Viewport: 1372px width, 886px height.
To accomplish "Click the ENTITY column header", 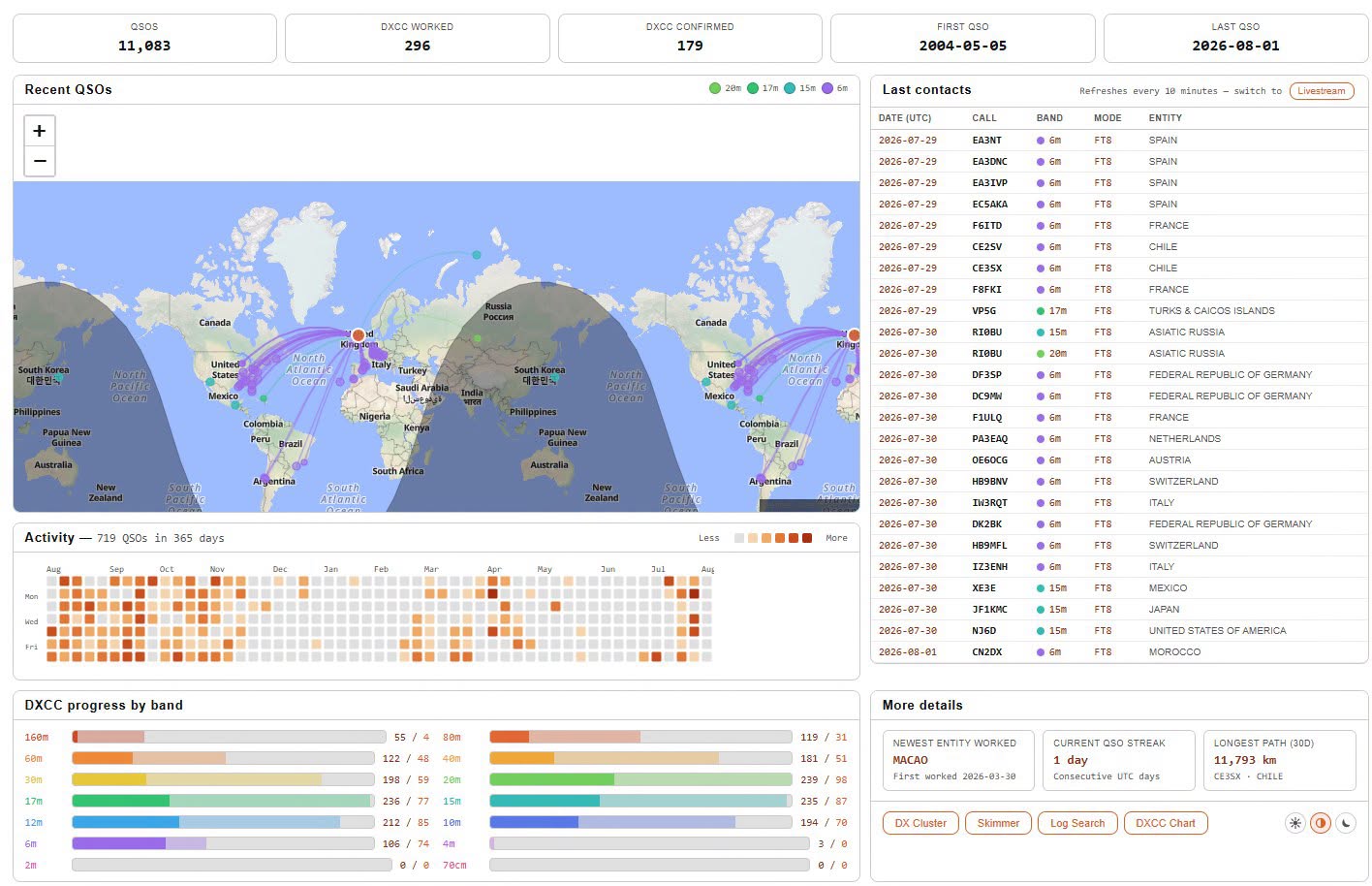I will (x=1166, y=118).
